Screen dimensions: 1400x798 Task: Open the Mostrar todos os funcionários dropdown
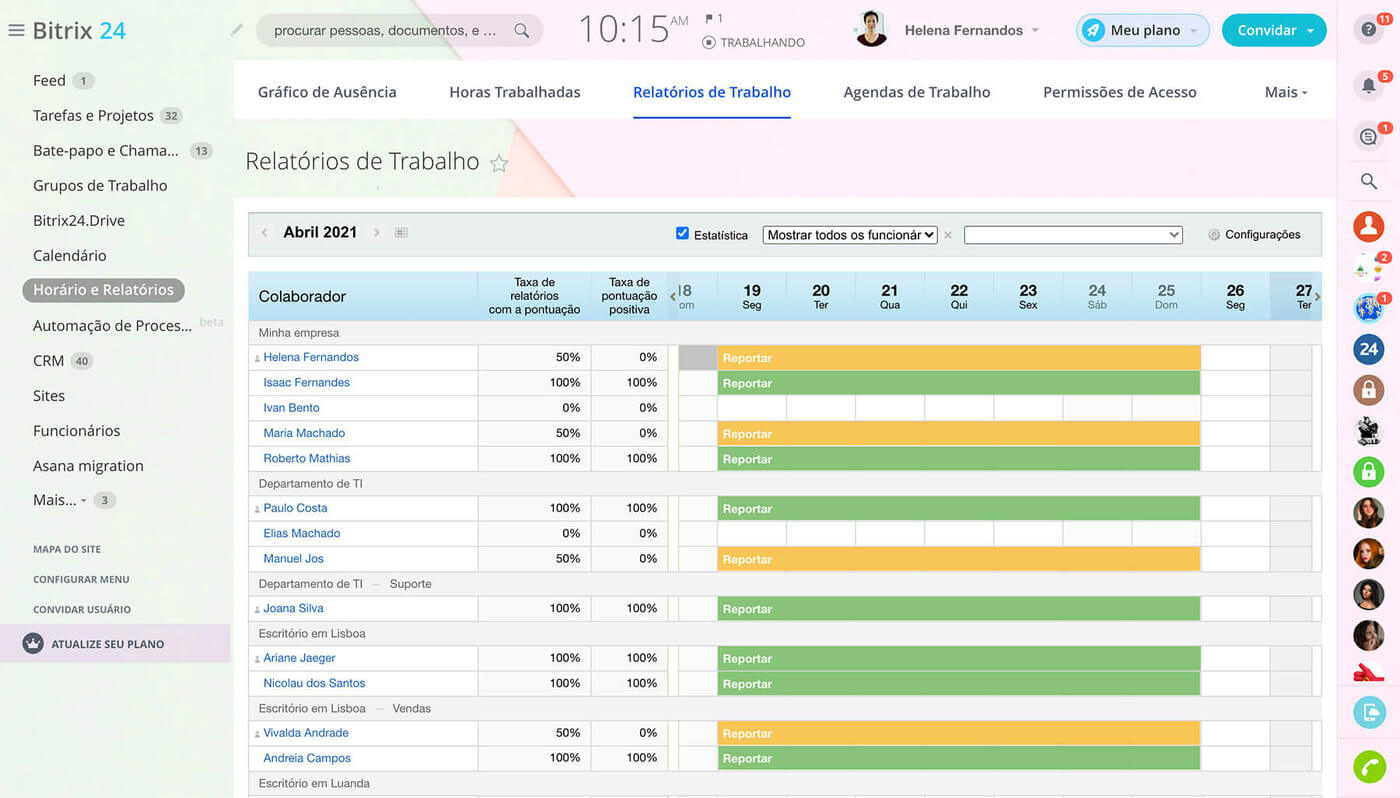click(x=849, y=235)
